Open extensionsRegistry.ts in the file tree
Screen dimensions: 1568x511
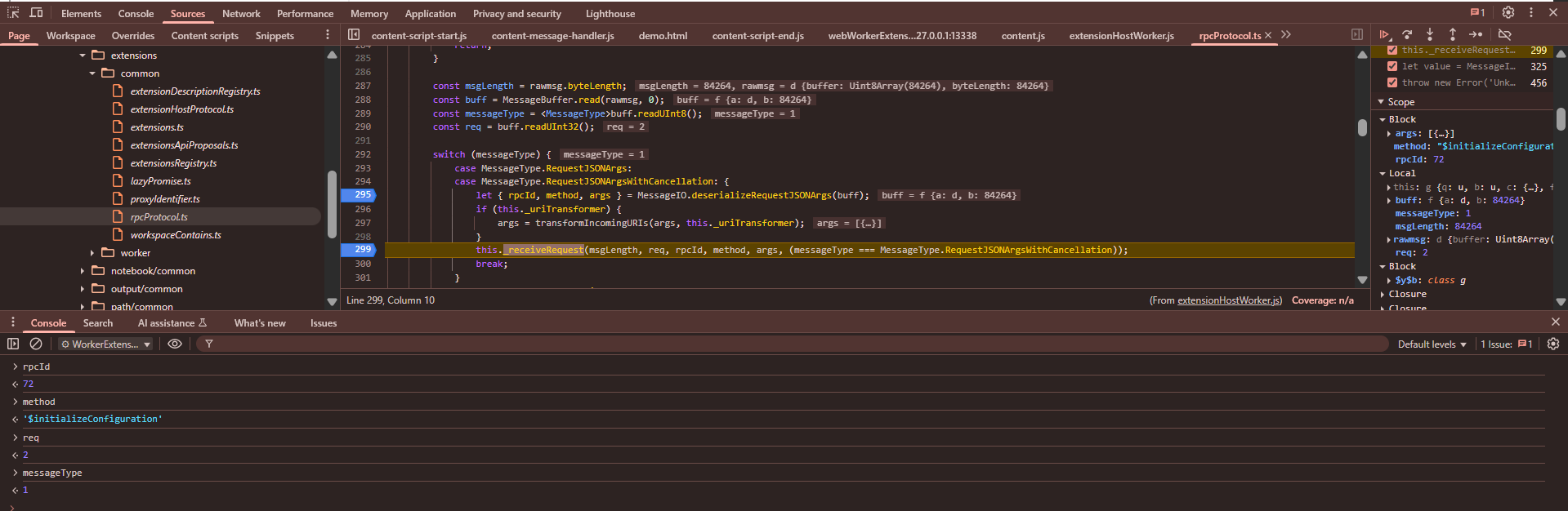[x=173, y=163]
